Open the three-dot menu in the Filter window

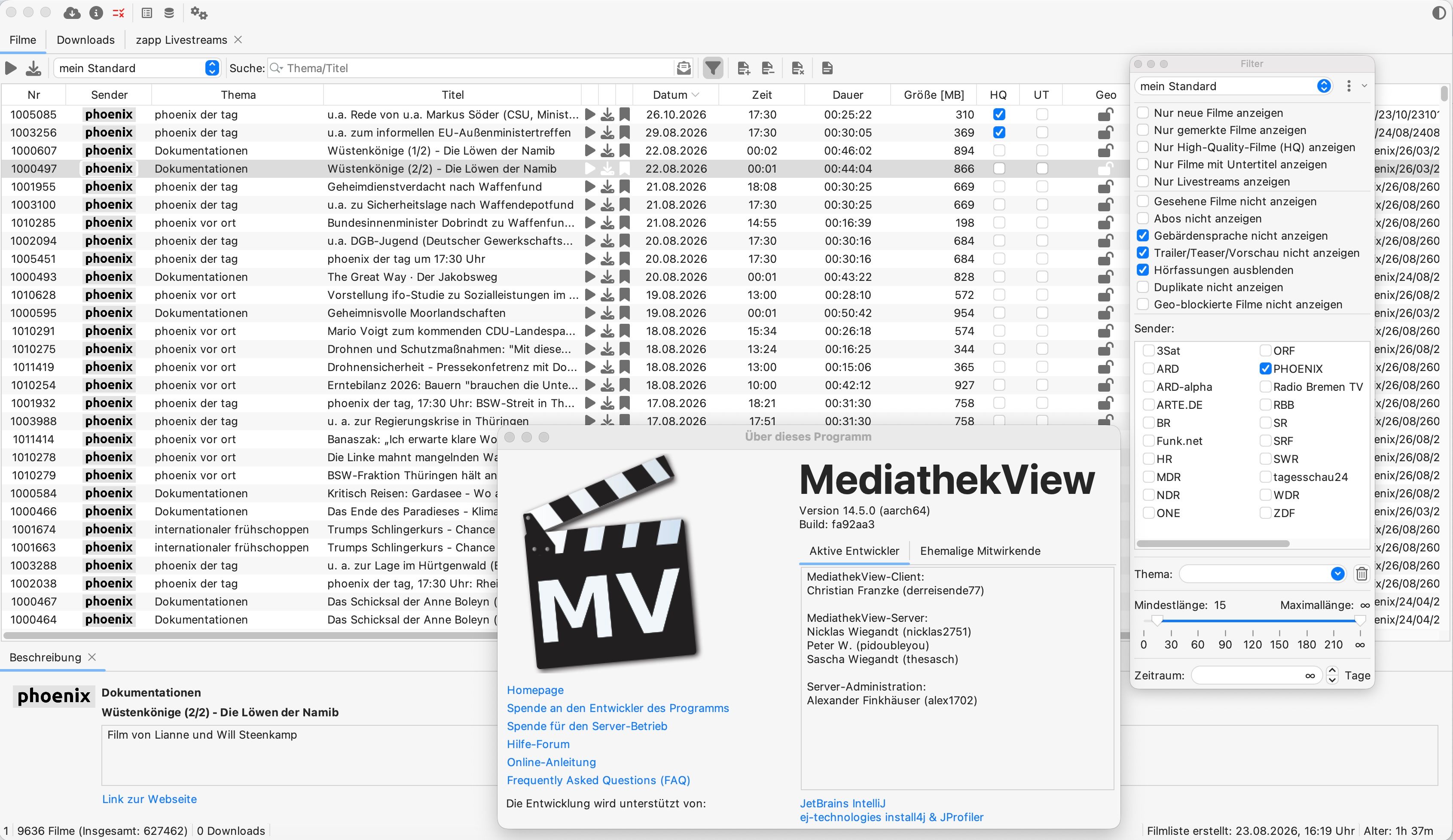[1349, 86]
